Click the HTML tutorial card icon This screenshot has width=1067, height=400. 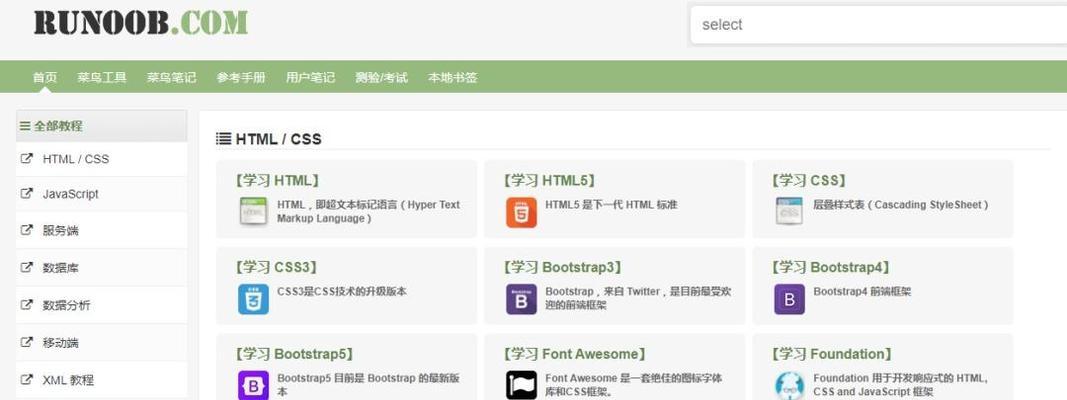pyautogui.click(x=253, y=211)
